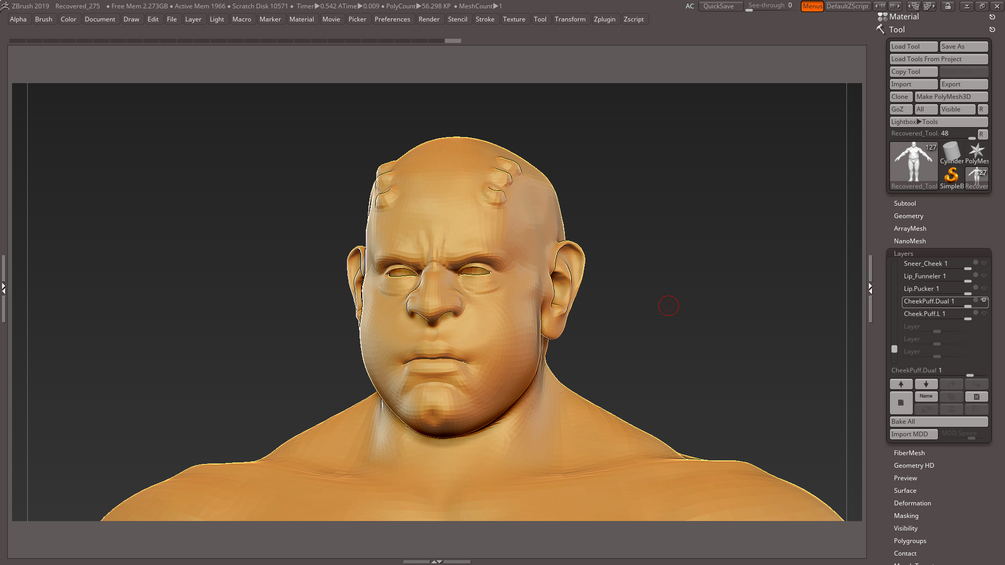
Task: Expand the Geometry section
Action: pyautogui.click(x=909, y=216)
